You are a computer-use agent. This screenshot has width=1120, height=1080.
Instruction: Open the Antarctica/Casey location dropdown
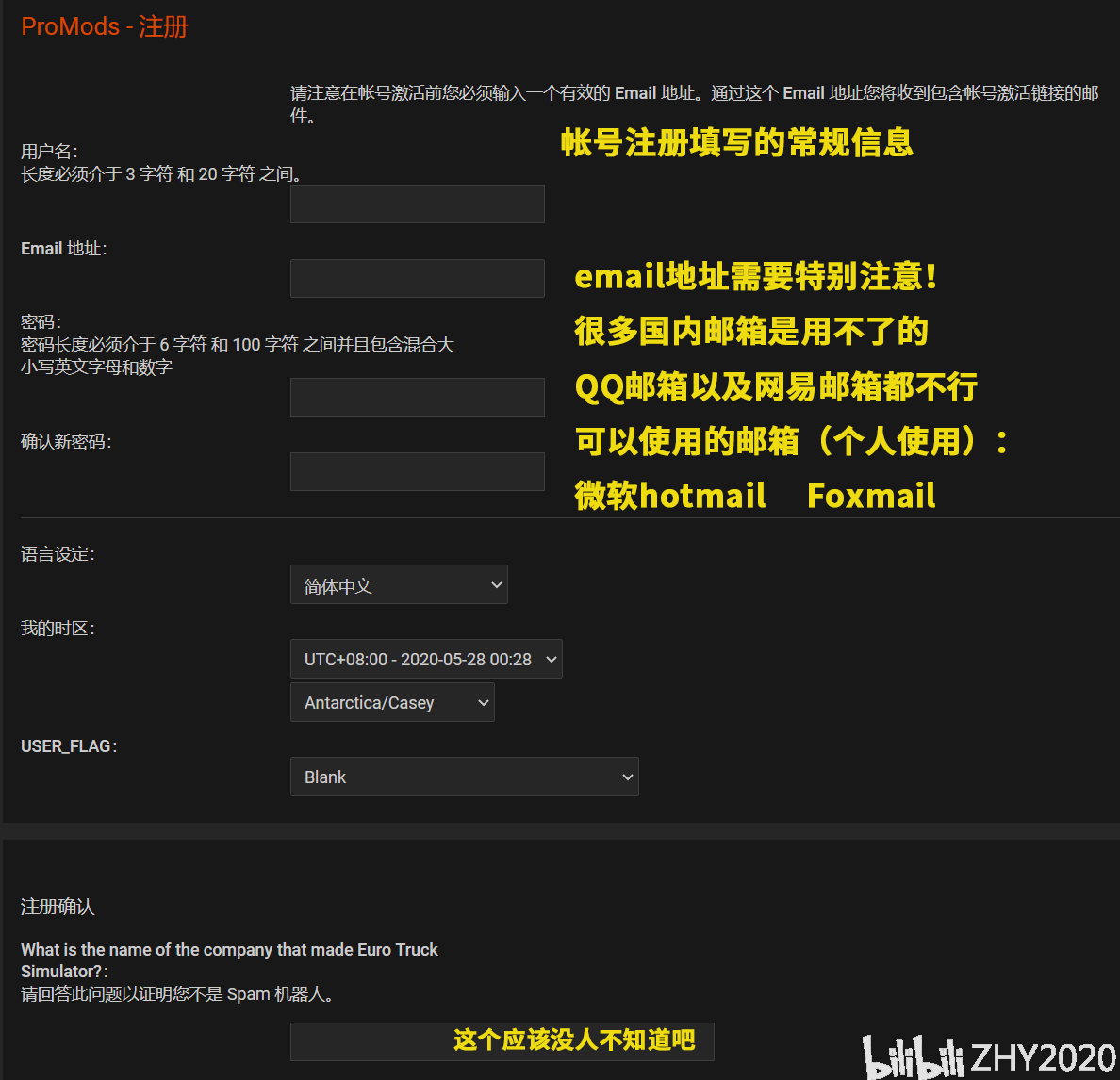pyautogui.click(x=392, y=702)
